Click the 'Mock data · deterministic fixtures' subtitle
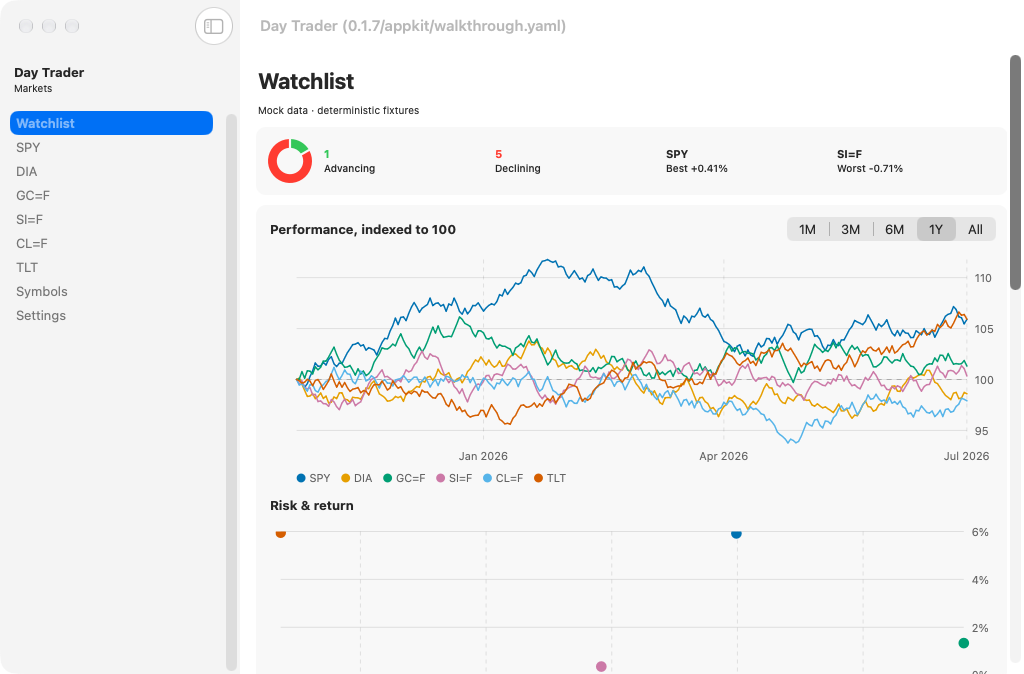The width and height of the screenshot is (1024, 674). tap(338, 110)
